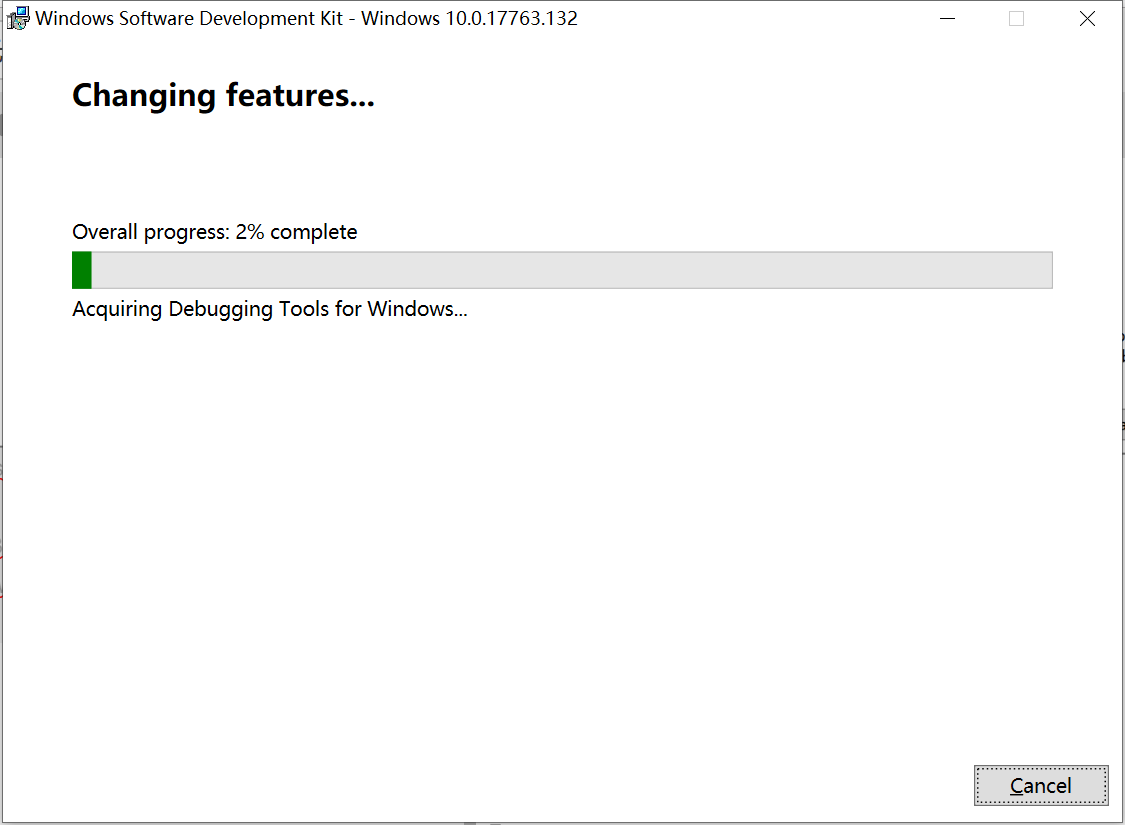This screenshot has height=825, width=1125.
Task: Click the window title text
Action: pyautogui.click(x=306, y=19)
